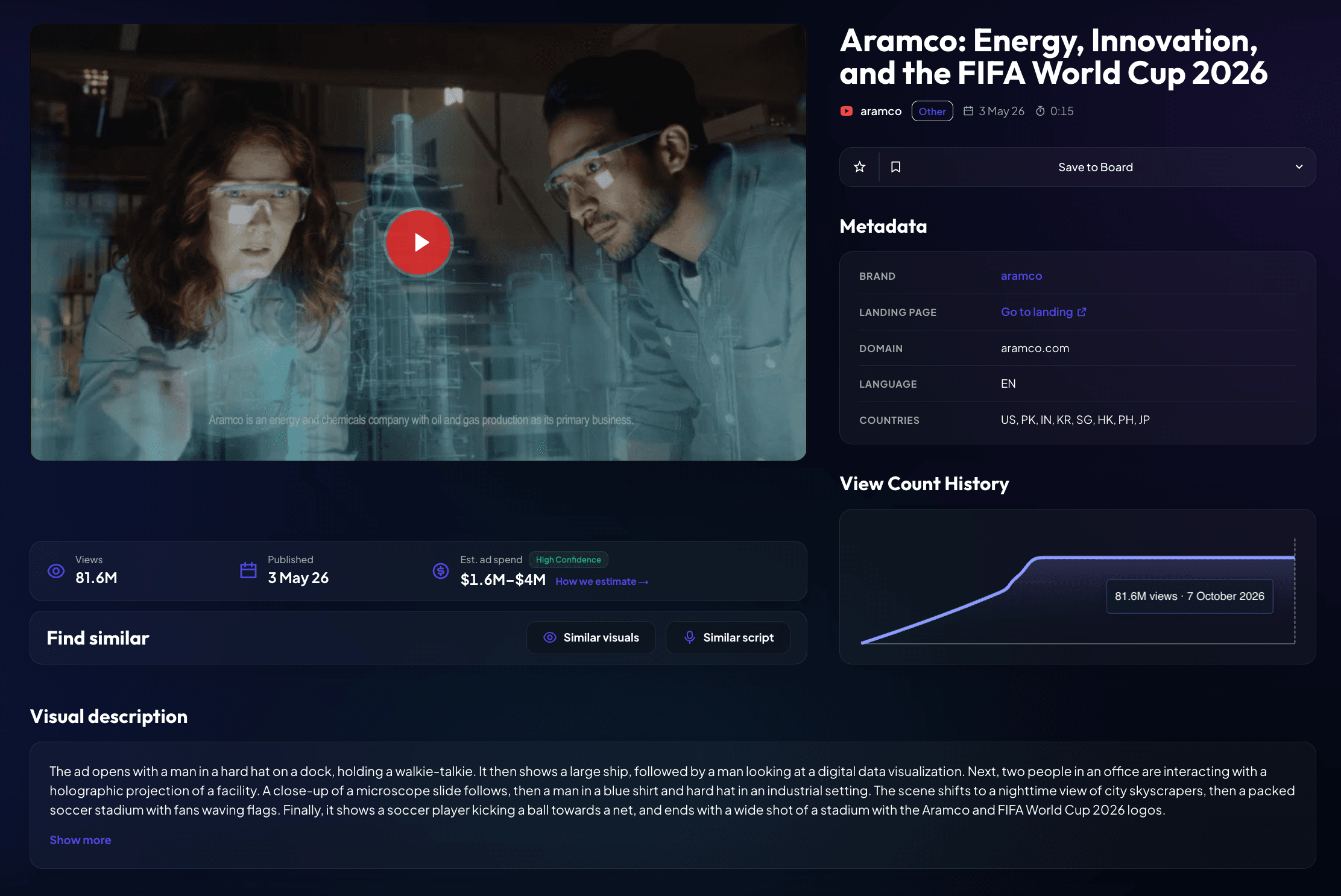Click the EN language value
This screenshot has height=896, width=1341.
coord(1008,383)
